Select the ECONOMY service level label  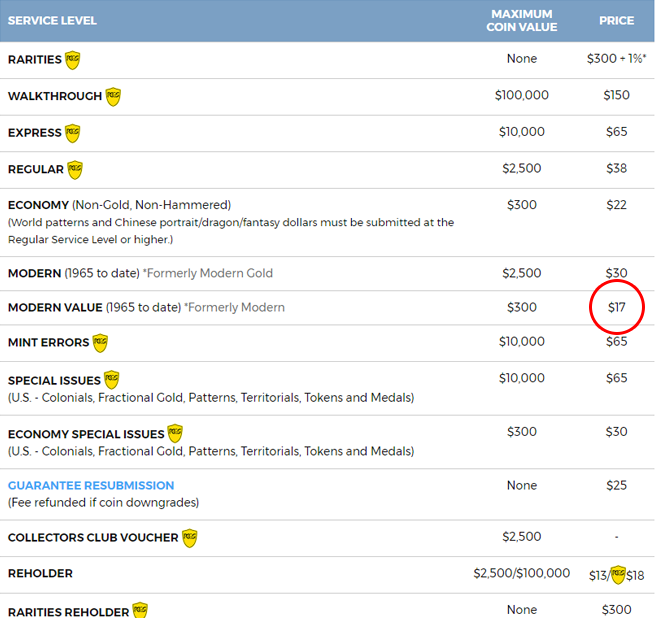[x=39, y=205]
